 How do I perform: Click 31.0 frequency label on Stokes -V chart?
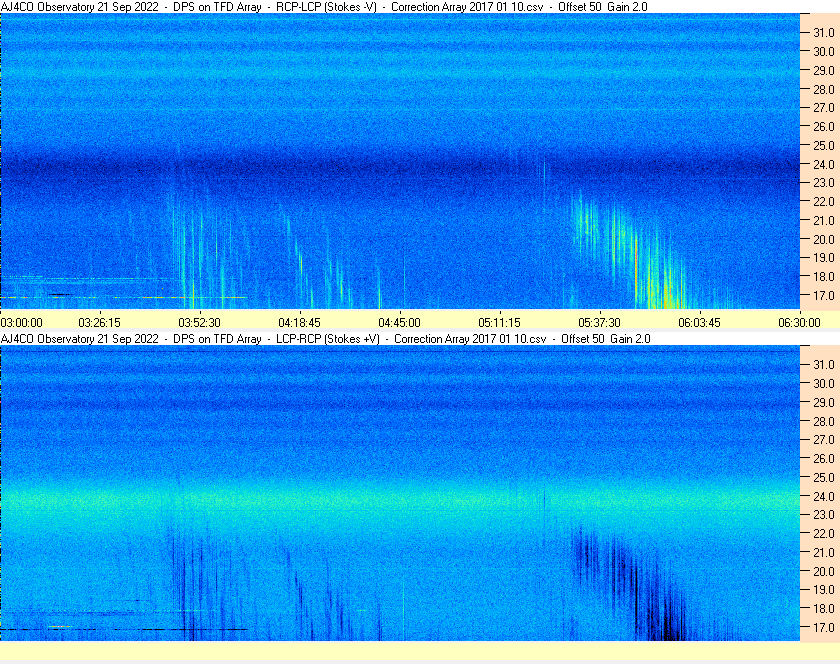[x=824, y=33]
